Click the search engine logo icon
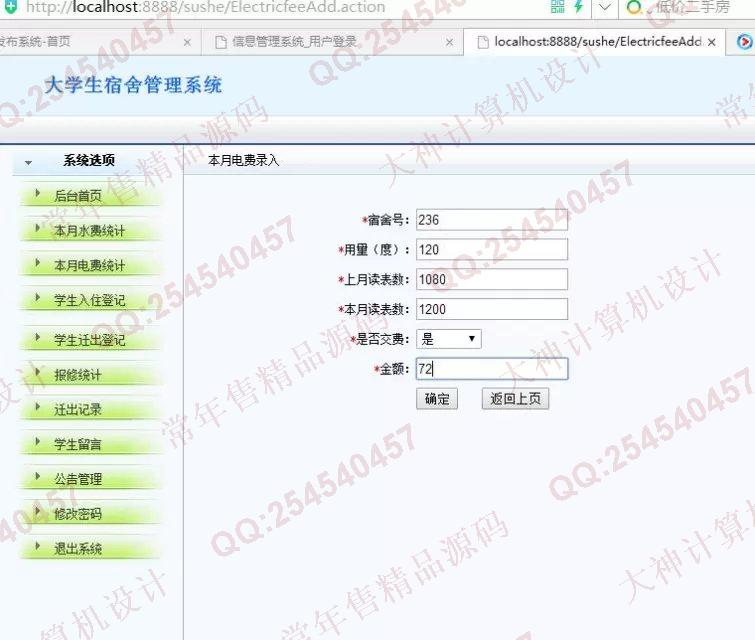Viewport: 755px width, 640px height. click(x=634, y=7)
